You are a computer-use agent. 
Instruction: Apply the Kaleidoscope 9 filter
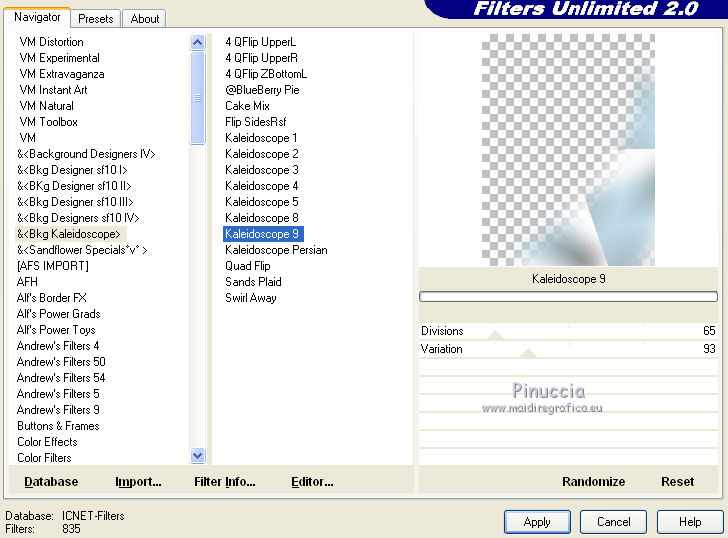point(537,522)
